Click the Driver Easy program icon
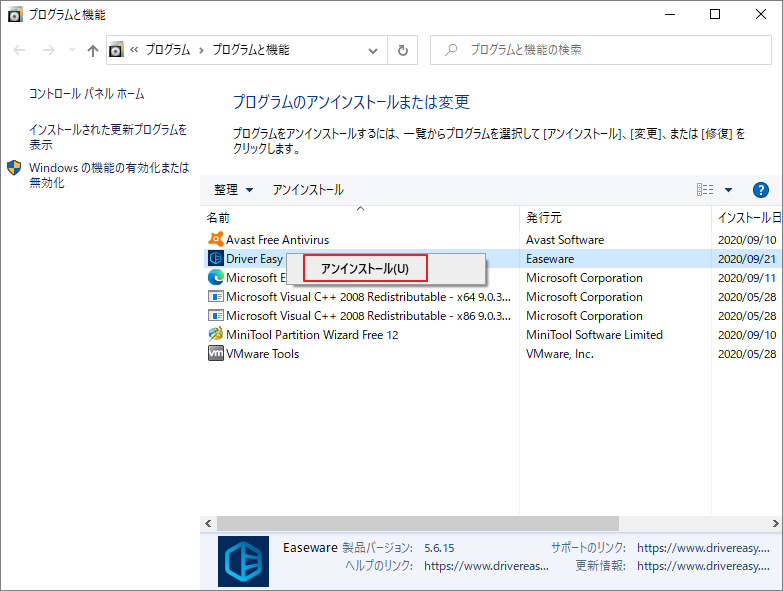Viewport: 783px width, 591px height. (216, 259)
